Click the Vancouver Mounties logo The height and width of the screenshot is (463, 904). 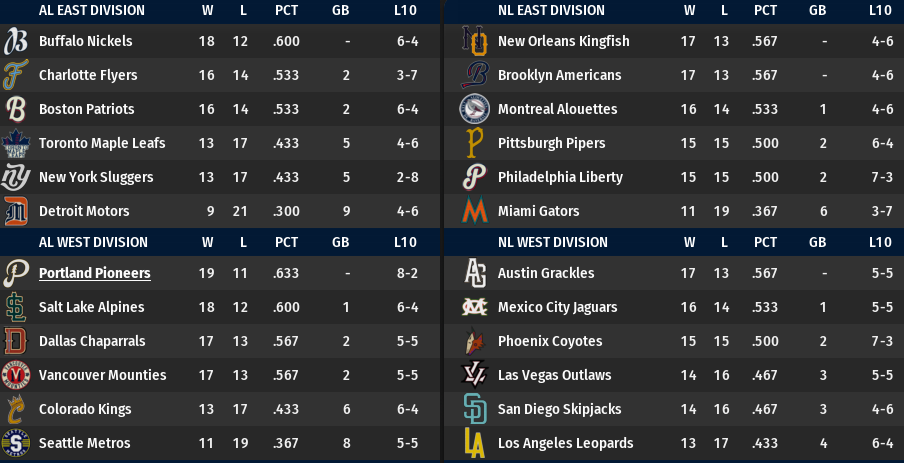coord(16,375)
